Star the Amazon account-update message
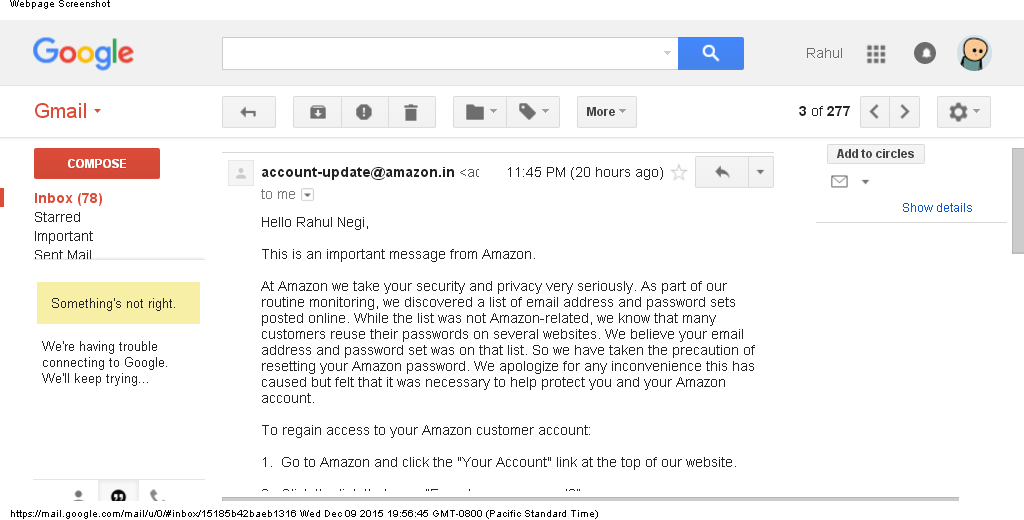 pyautogui.click(x=679, y=172)
